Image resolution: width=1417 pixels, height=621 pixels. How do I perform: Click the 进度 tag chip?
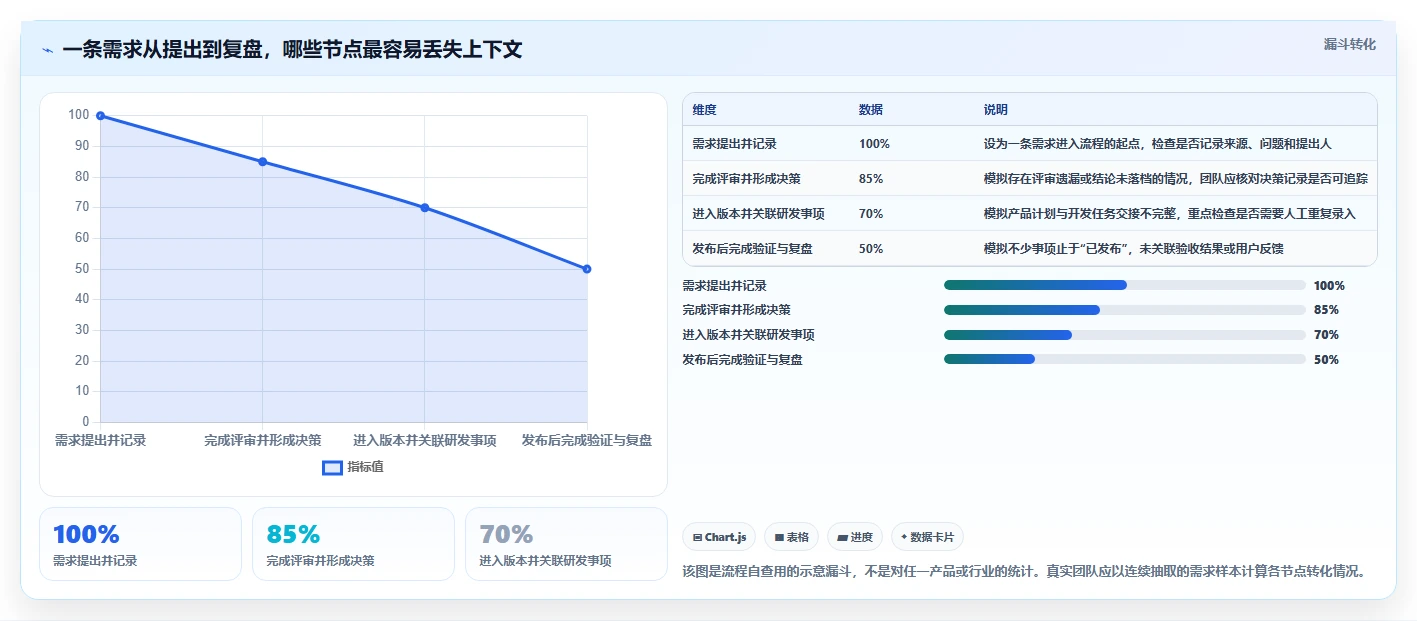855,537
